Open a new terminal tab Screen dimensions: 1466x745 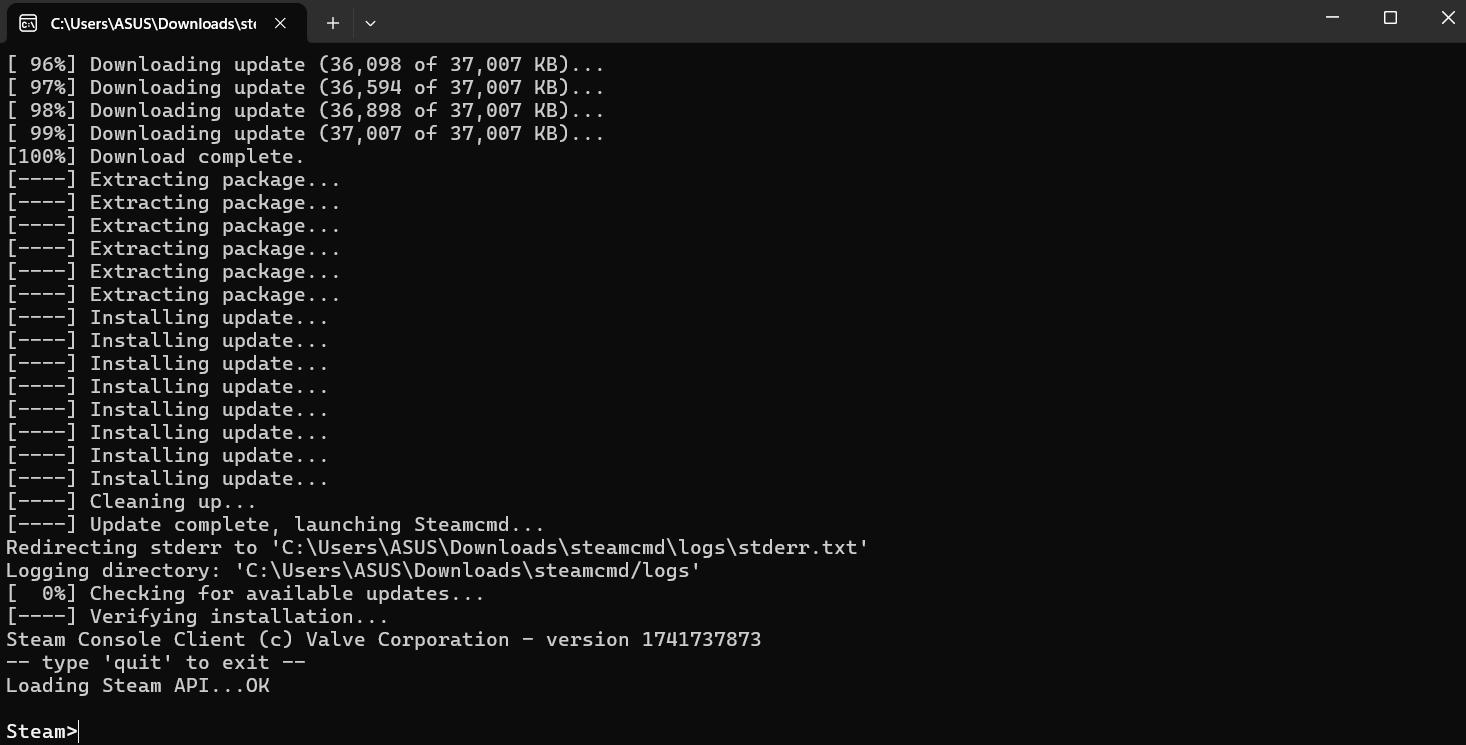coord(333,23)
